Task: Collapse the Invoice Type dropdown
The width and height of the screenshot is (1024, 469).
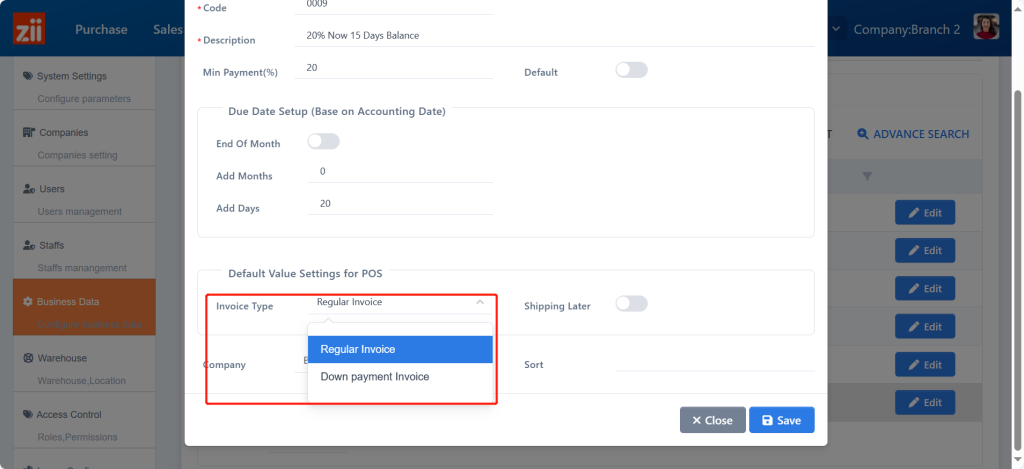Action: [x=480, y=302]
